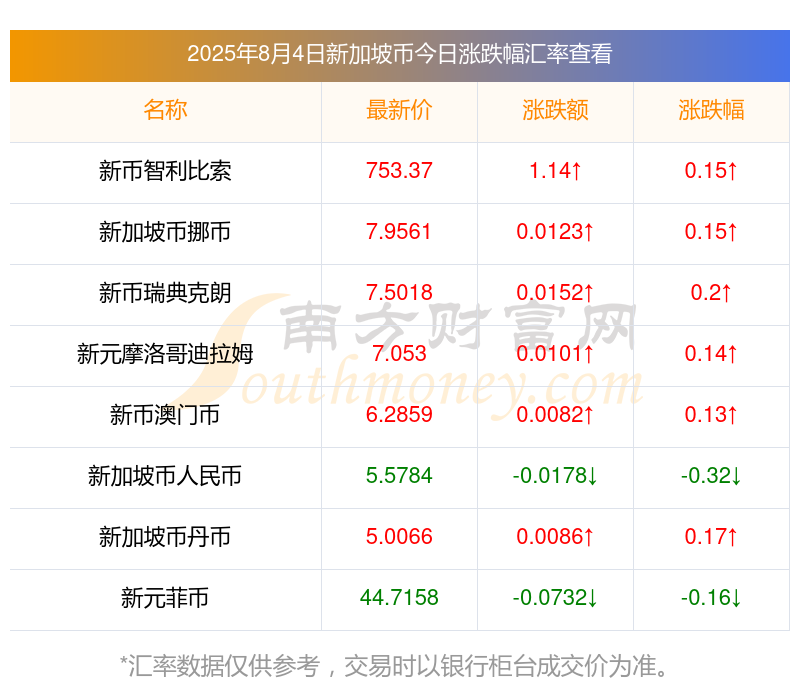Click the row name '新币智利比索'
Viewport: 800px width, 698px height.
click(165, 171)
